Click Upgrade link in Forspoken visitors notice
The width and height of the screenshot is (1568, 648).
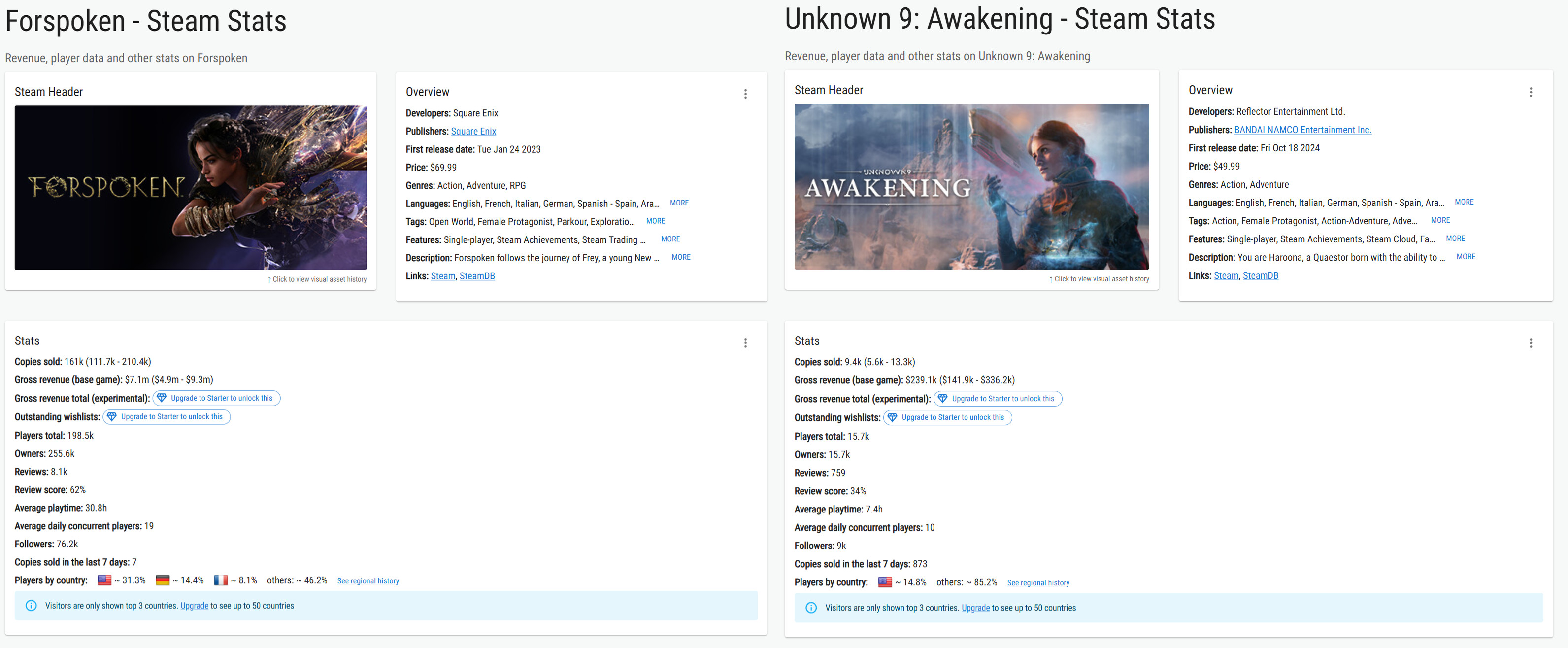click(x=194, y=606)
